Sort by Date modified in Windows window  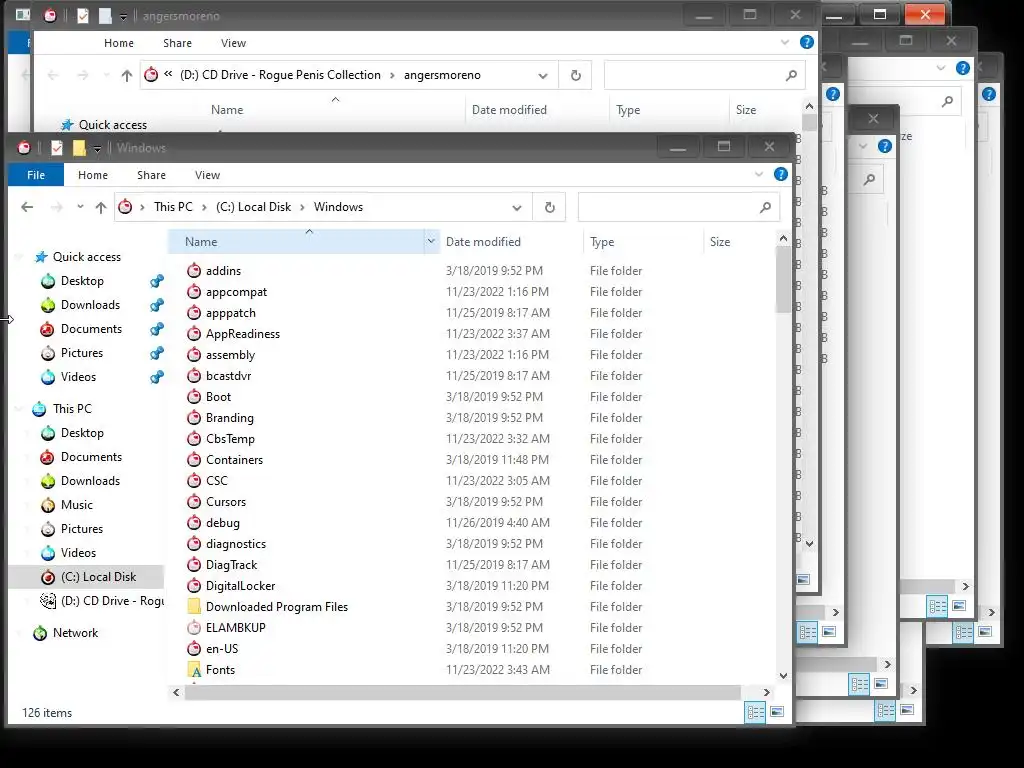483,242
